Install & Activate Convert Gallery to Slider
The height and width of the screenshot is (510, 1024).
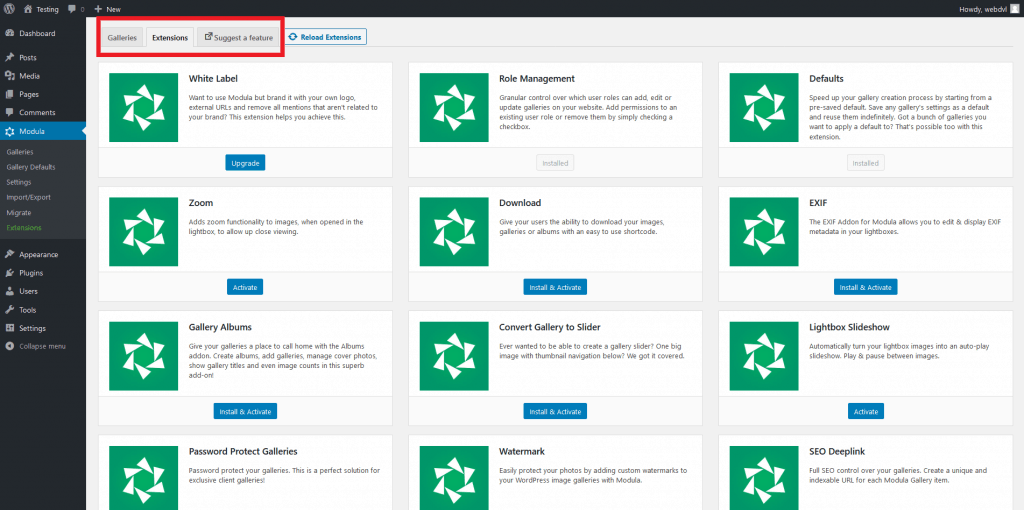(x=555, y=411)
